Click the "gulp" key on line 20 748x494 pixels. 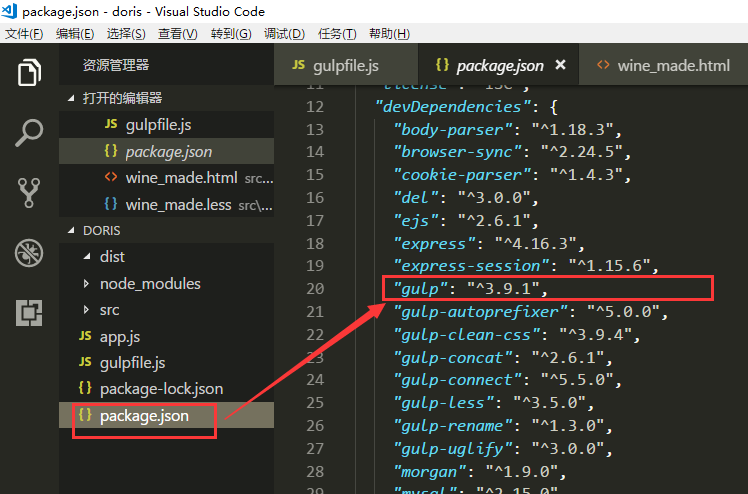click(421, 288)
